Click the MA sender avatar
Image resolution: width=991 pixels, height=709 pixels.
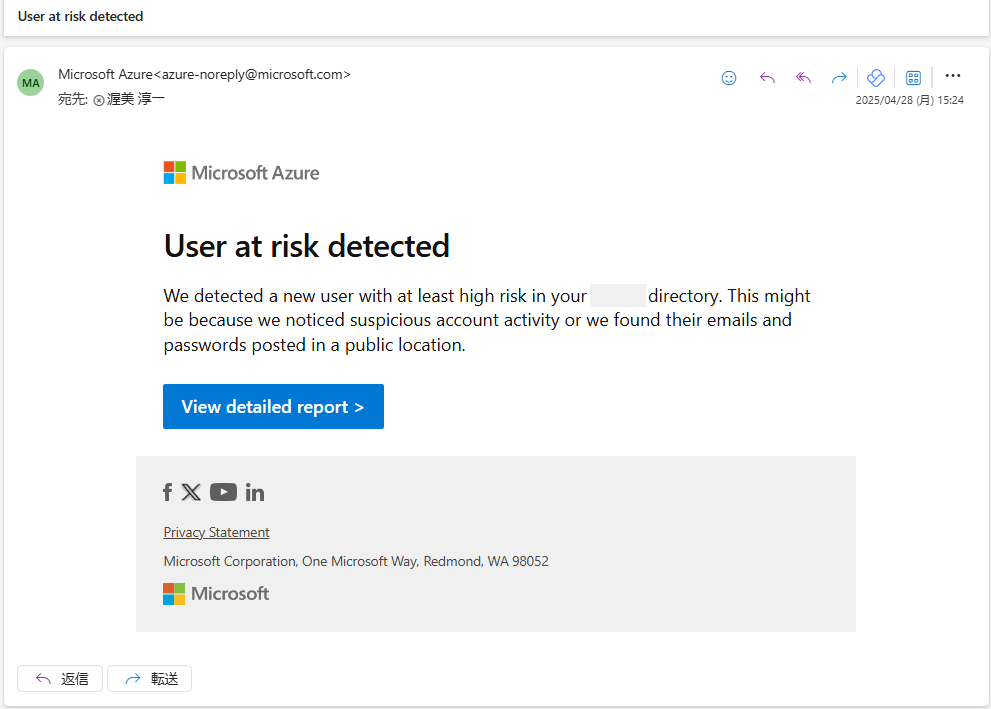30,83
